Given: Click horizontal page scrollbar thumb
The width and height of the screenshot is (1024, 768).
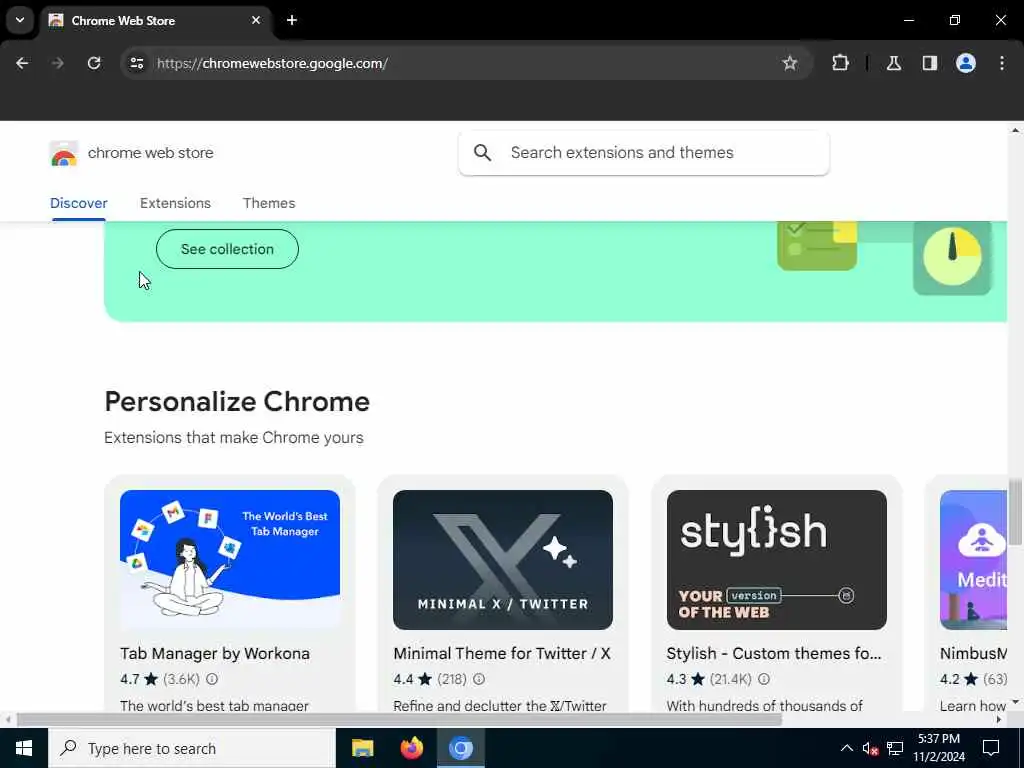Looking at the screenshot, I should pos(399,720).
